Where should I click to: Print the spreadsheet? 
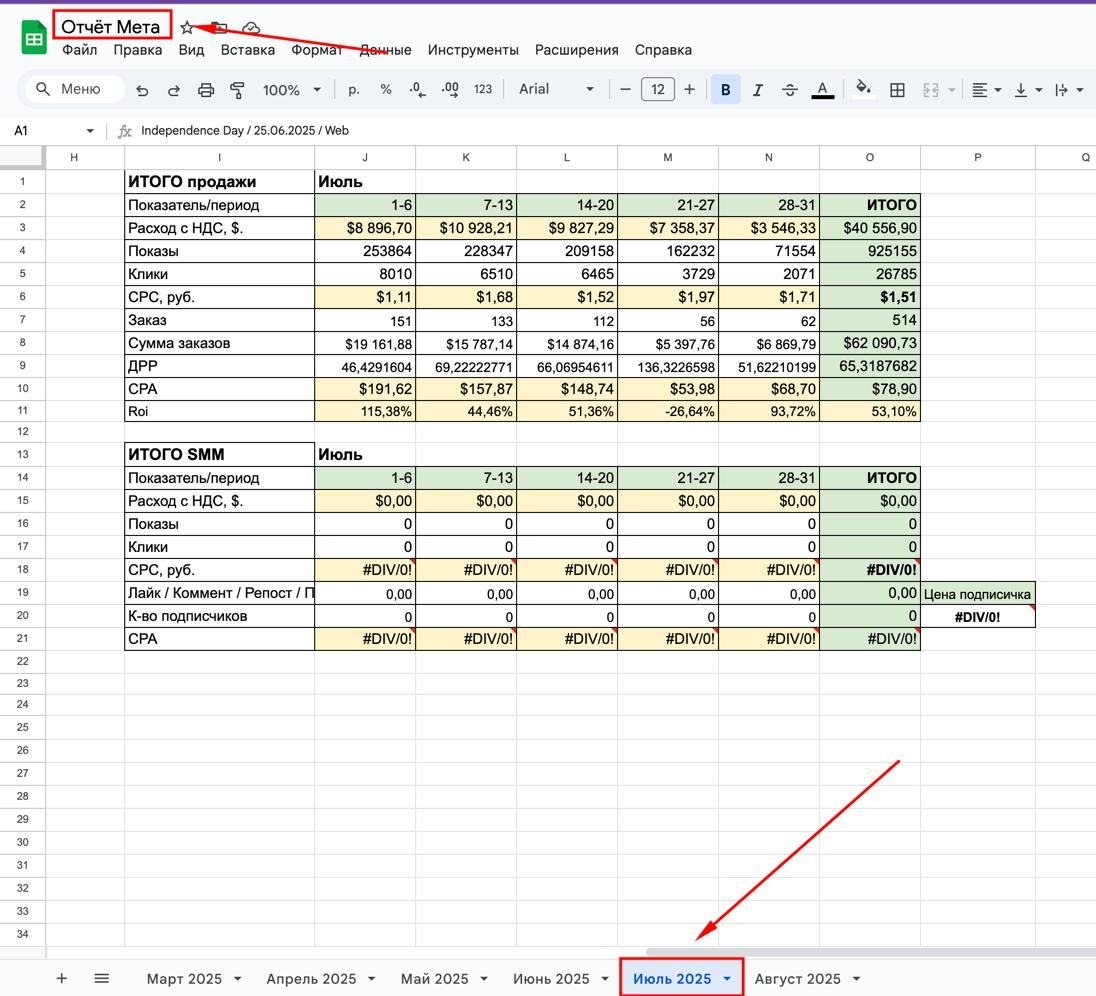206,89
